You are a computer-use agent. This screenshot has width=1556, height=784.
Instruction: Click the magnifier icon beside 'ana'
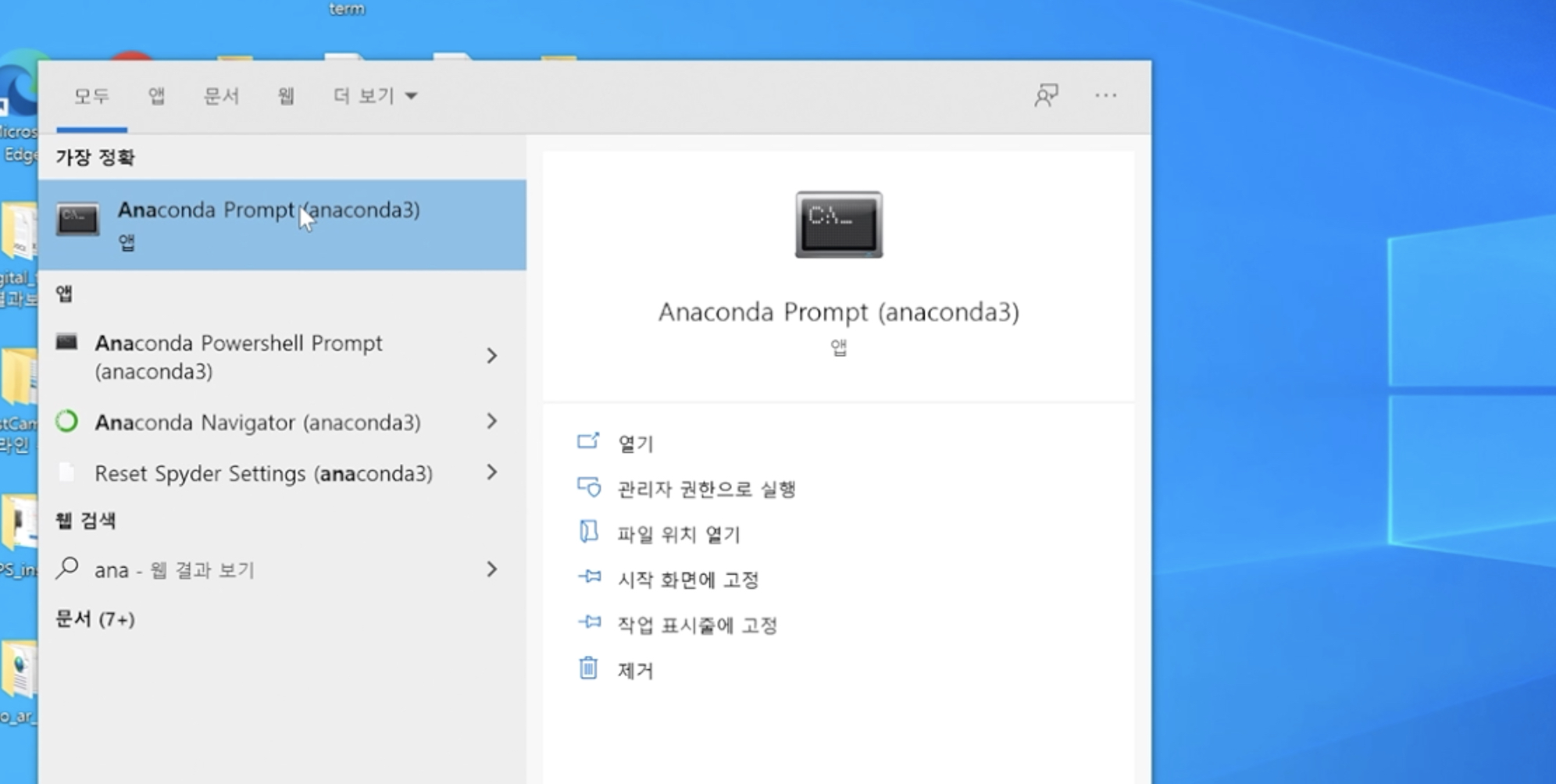(x=68, y=568)
